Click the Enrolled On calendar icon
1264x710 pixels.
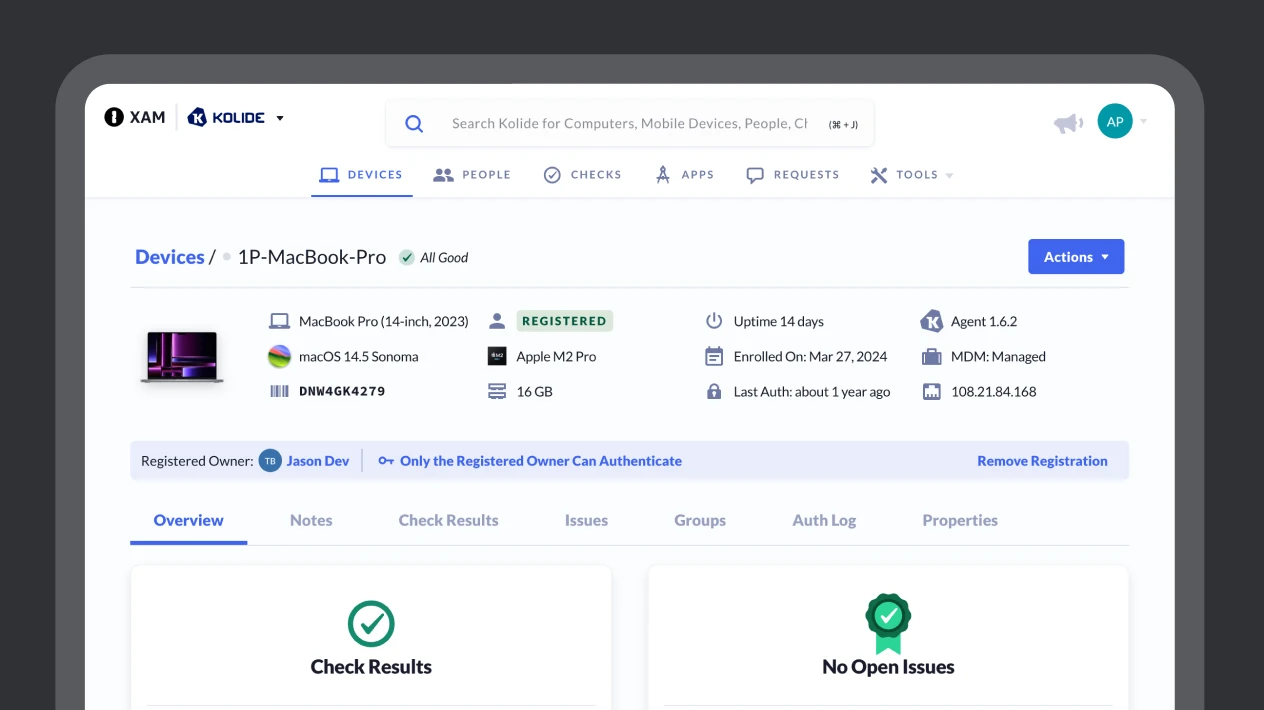(714, 356)
